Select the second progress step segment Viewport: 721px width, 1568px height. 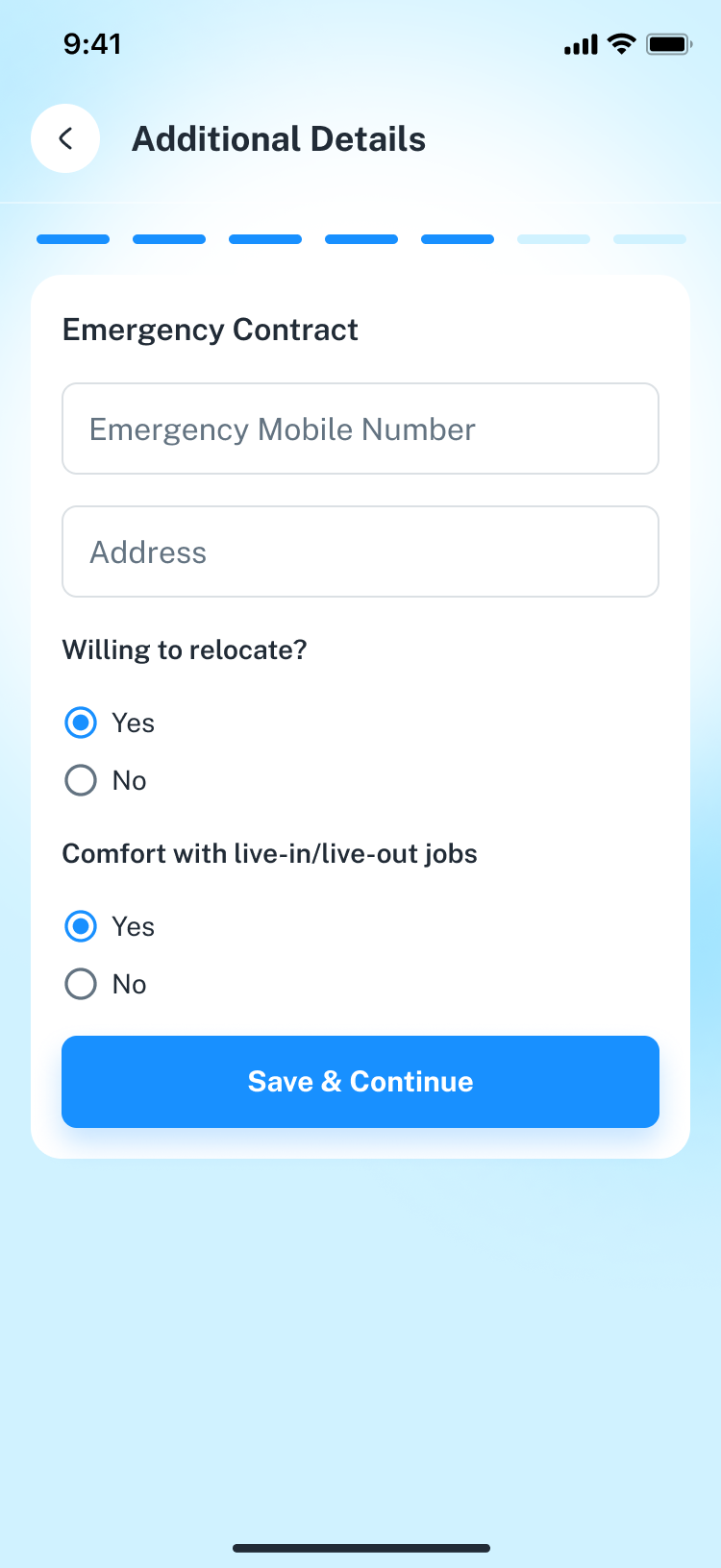[x=169, y=239]
